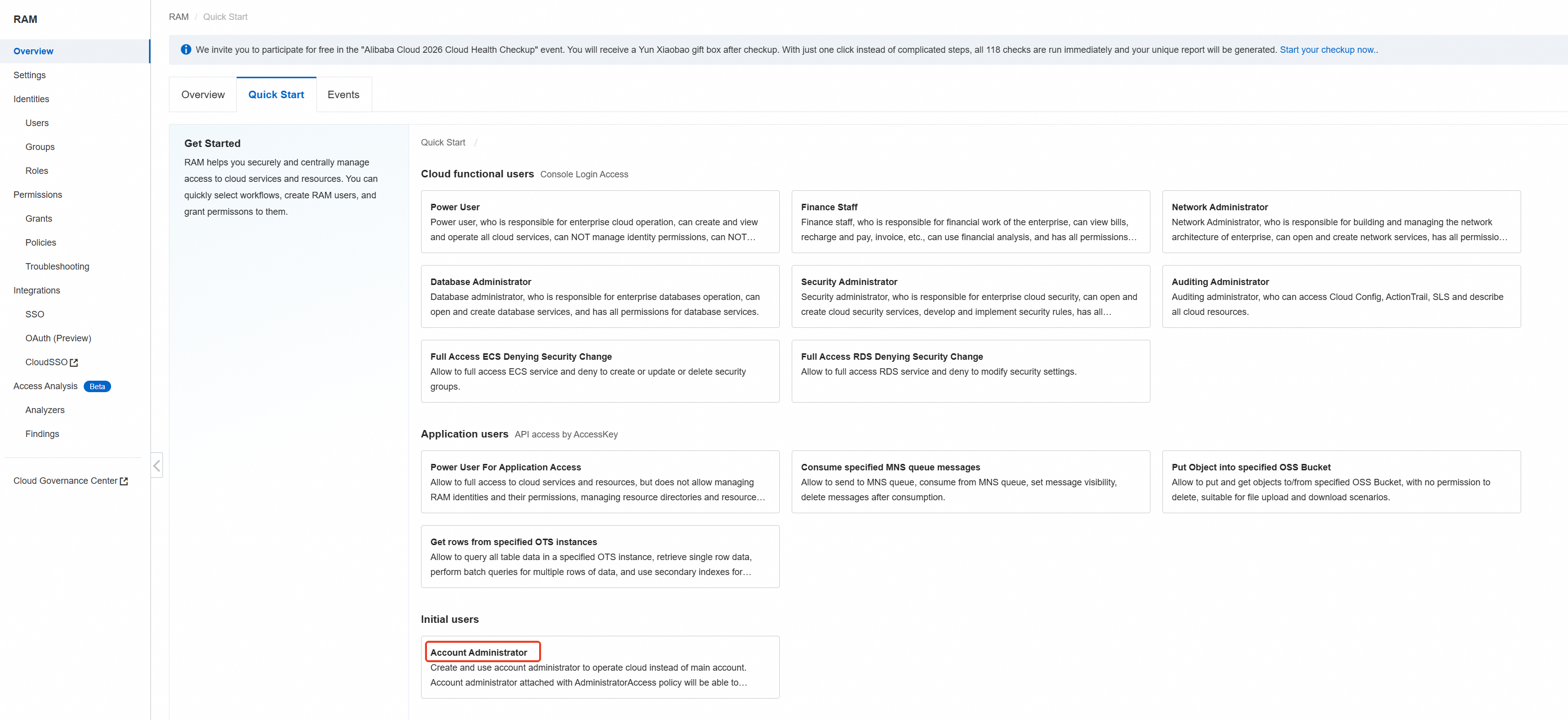Open Overview in the left sidebar
Screen dimensions: 1568x720
click(75, 51)
